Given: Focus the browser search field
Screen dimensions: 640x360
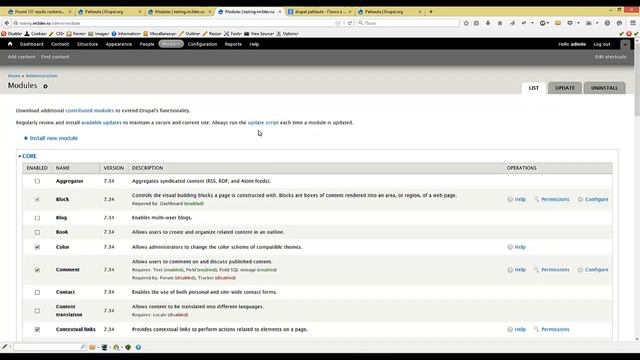Looking at the screenshot, I should coord(408,23).
